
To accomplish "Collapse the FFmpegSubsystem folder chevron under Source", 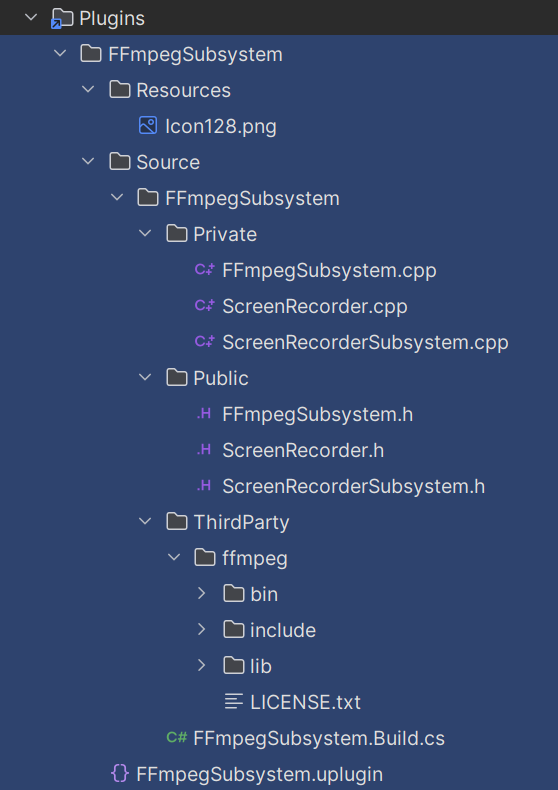I will coord(117,198).
